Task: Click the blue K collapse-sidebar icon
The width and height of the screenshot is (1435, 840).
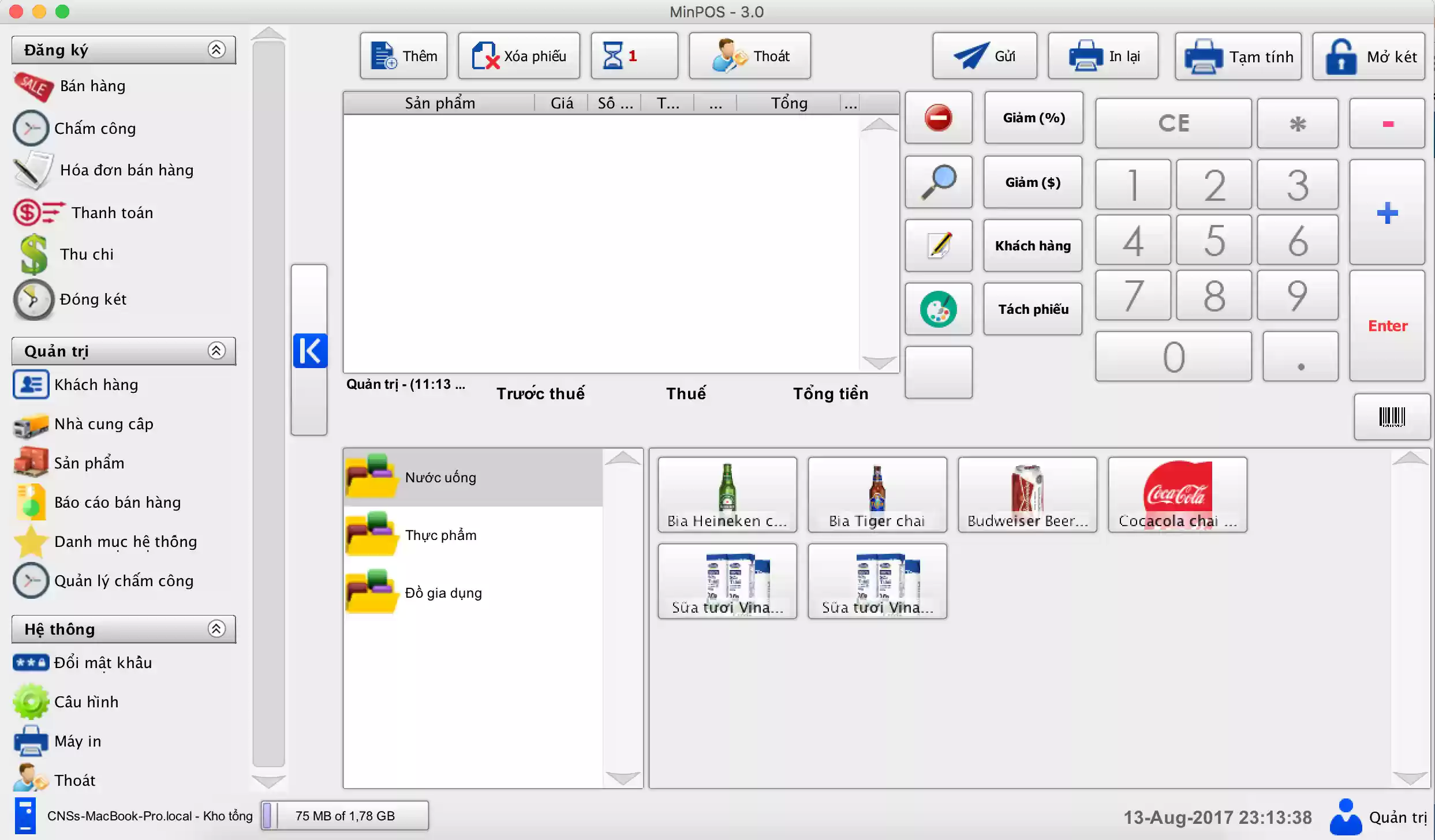Action: tap(310, 350)
